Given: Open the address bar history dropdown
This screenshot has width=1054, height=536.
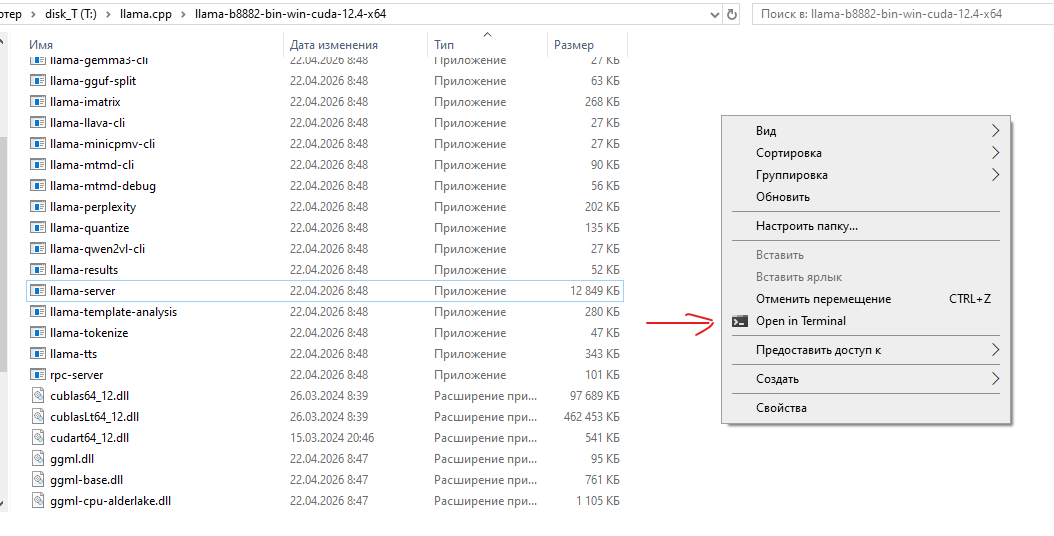Looking at the screenshot, I should coord(714,15).
